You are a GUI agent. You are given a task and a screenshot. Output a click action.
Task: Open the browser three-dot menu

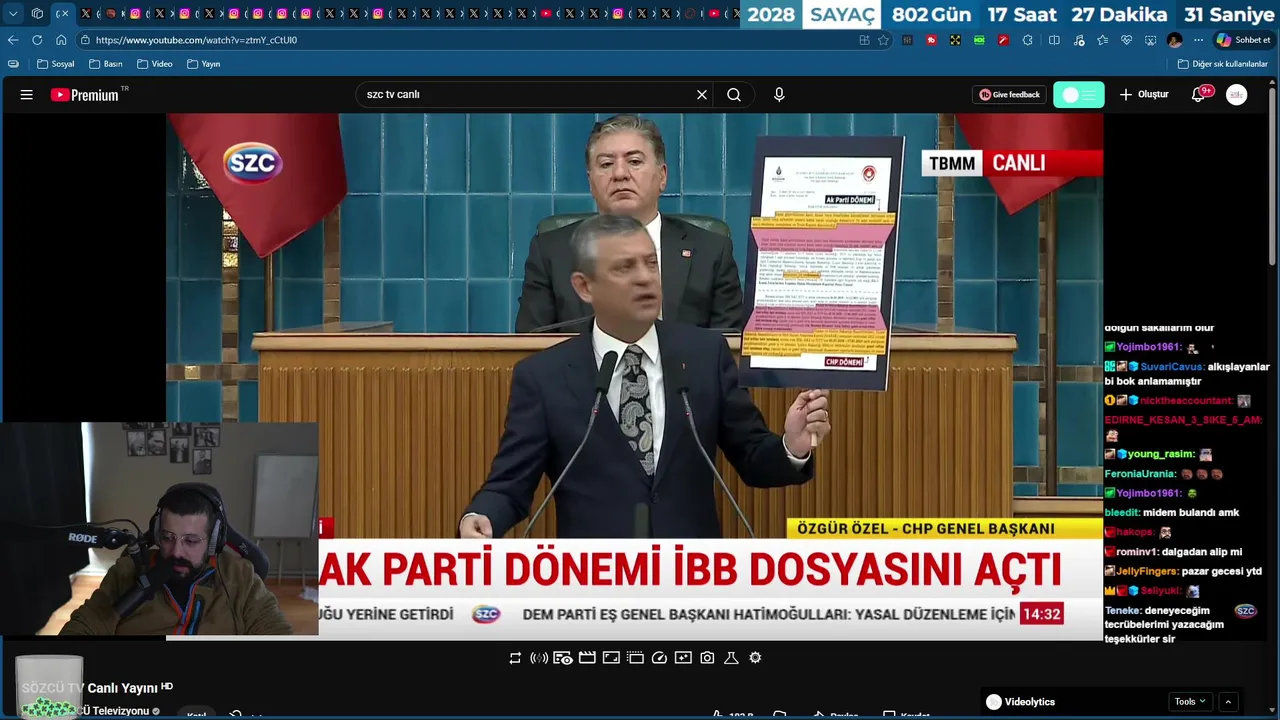tap(1198, 40)
